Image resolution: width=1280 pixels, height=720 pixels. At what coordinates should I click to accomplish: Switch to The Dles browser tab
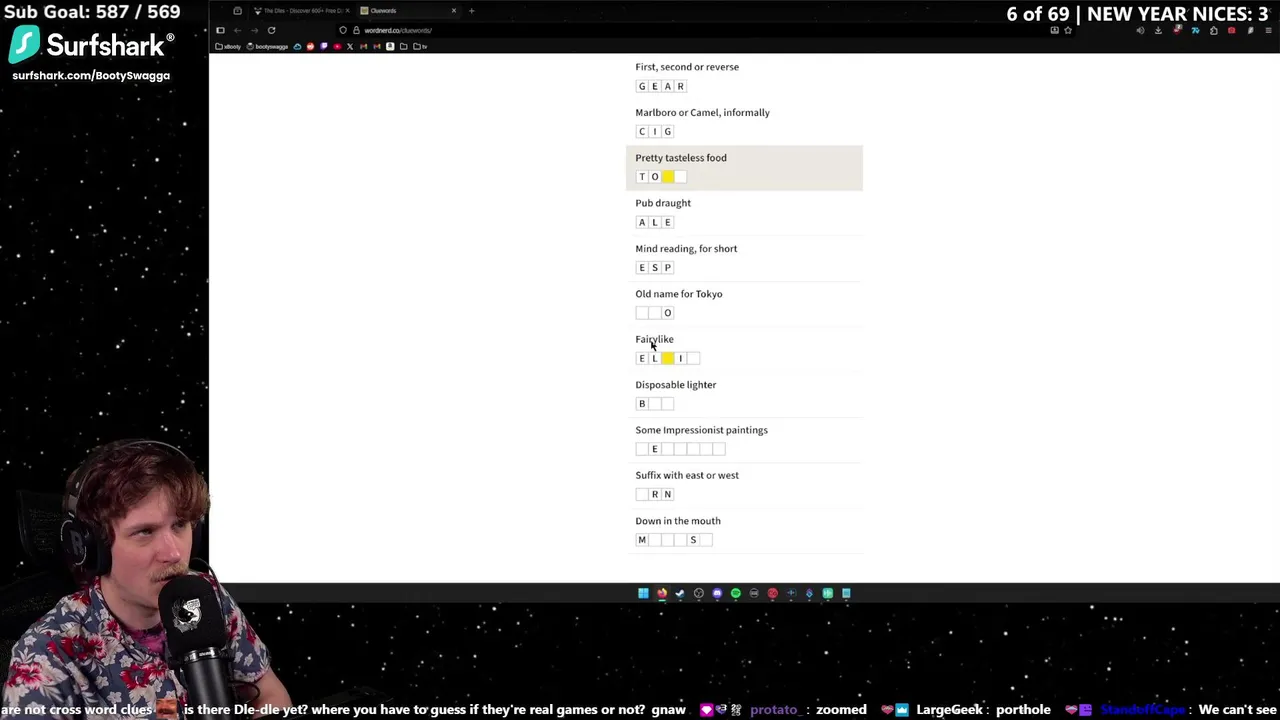[x=300, y=11]
